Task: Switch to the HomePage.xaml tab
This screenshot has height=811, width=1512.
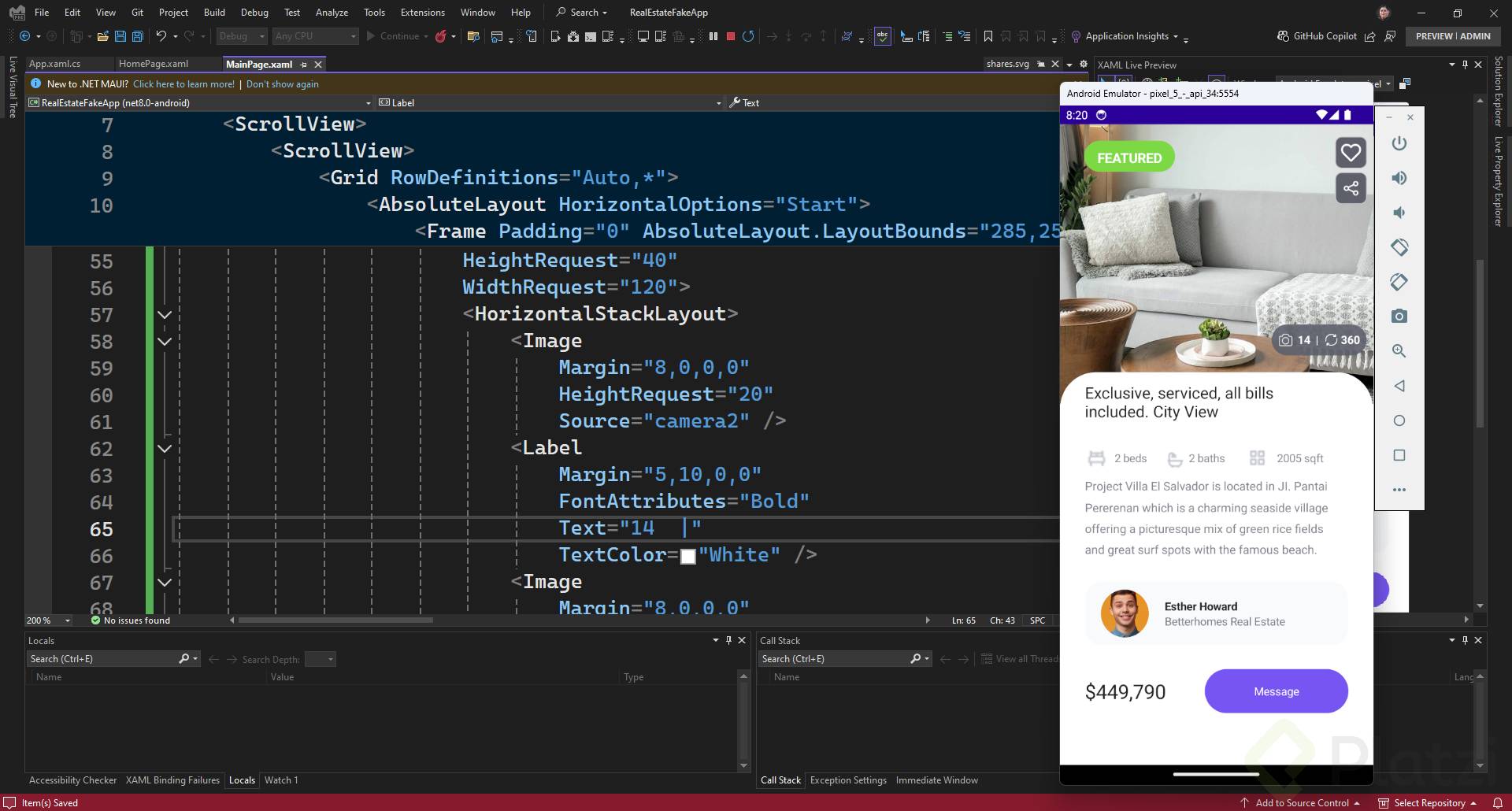Action: point(154,64)
